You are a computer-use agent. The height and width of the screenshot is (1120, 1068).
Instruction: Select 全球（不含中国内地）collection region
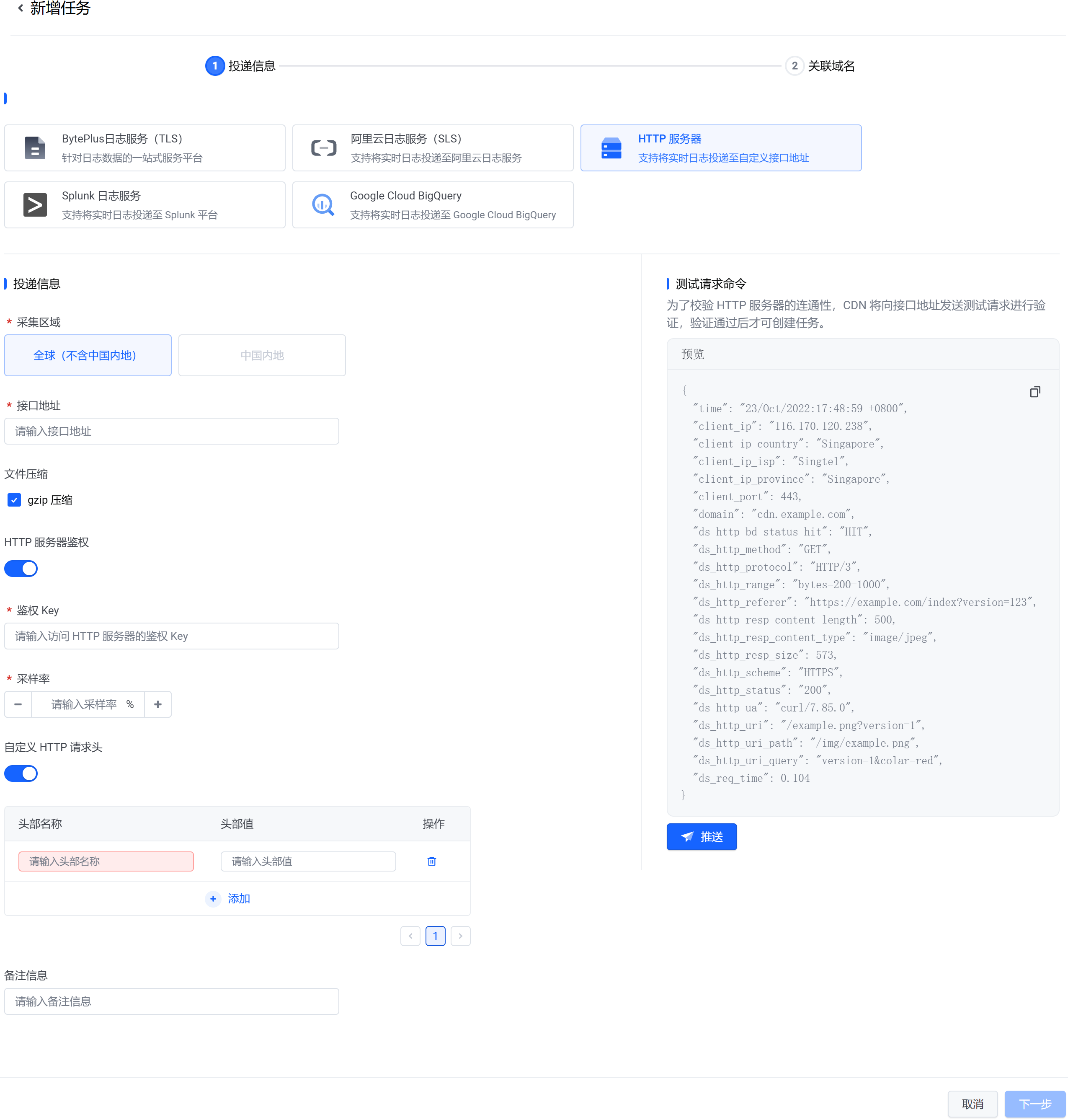88,355
